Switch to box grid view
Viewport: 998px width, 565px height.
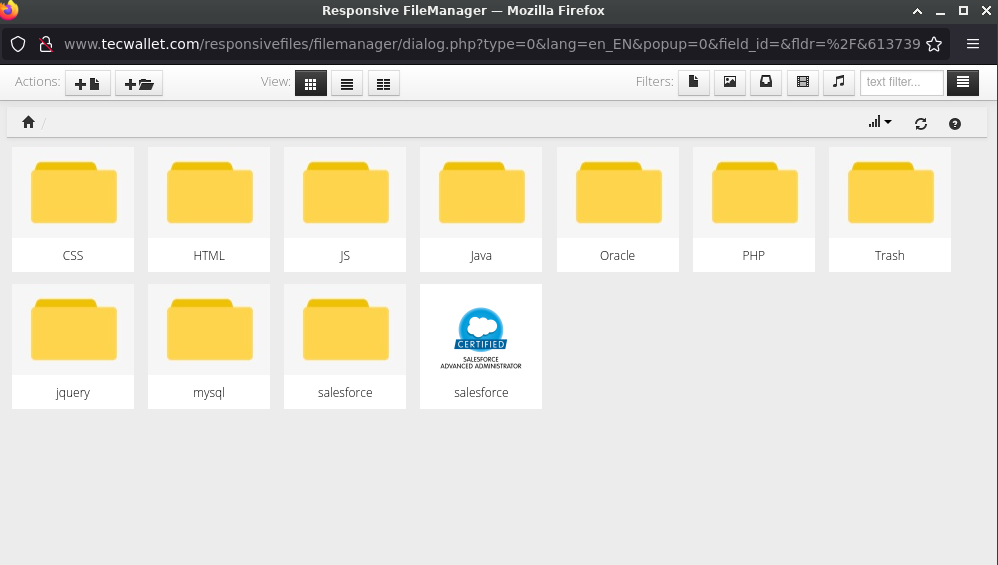click(310, 83)
